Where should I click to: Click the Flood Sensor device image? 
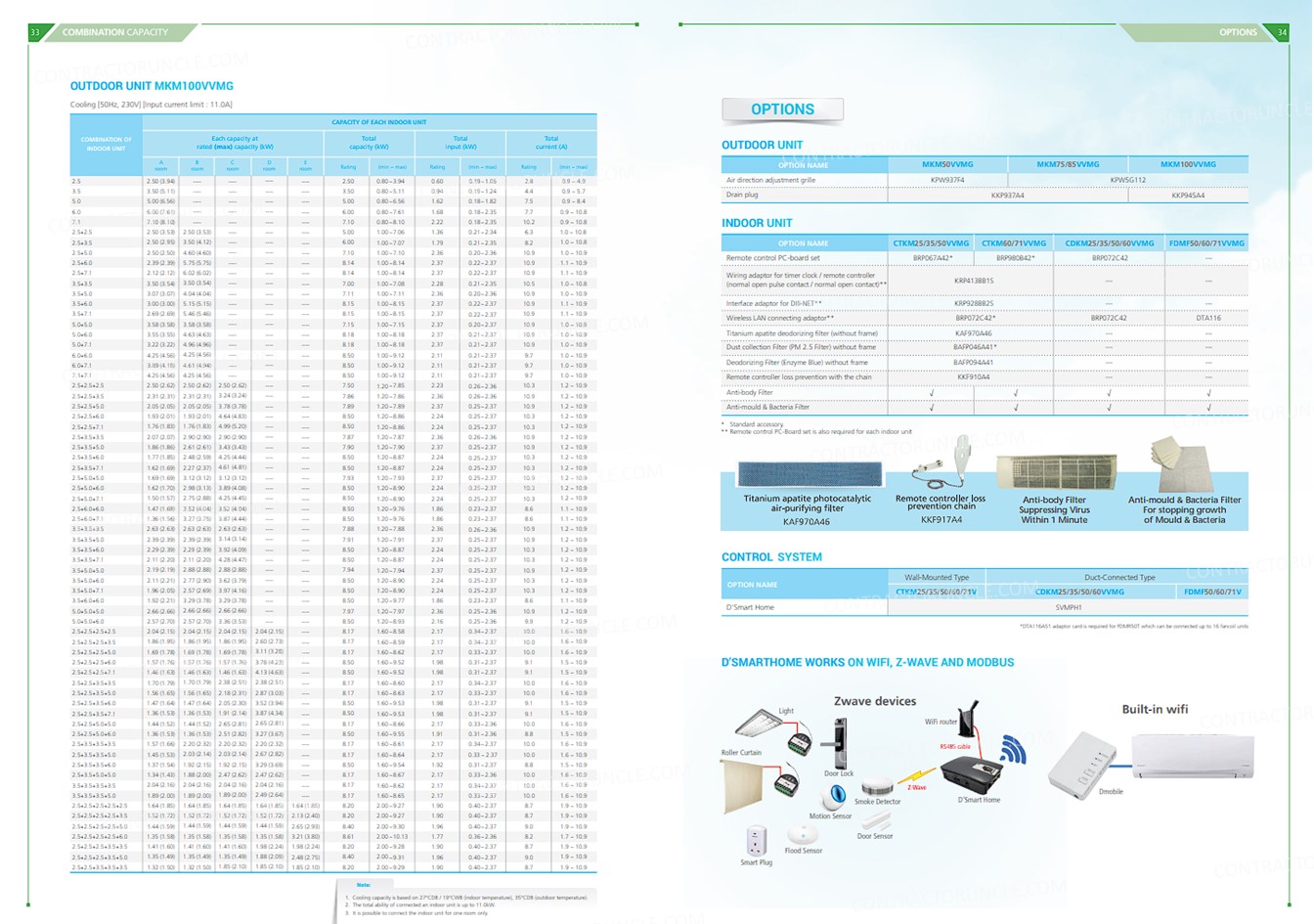[803, 834]
